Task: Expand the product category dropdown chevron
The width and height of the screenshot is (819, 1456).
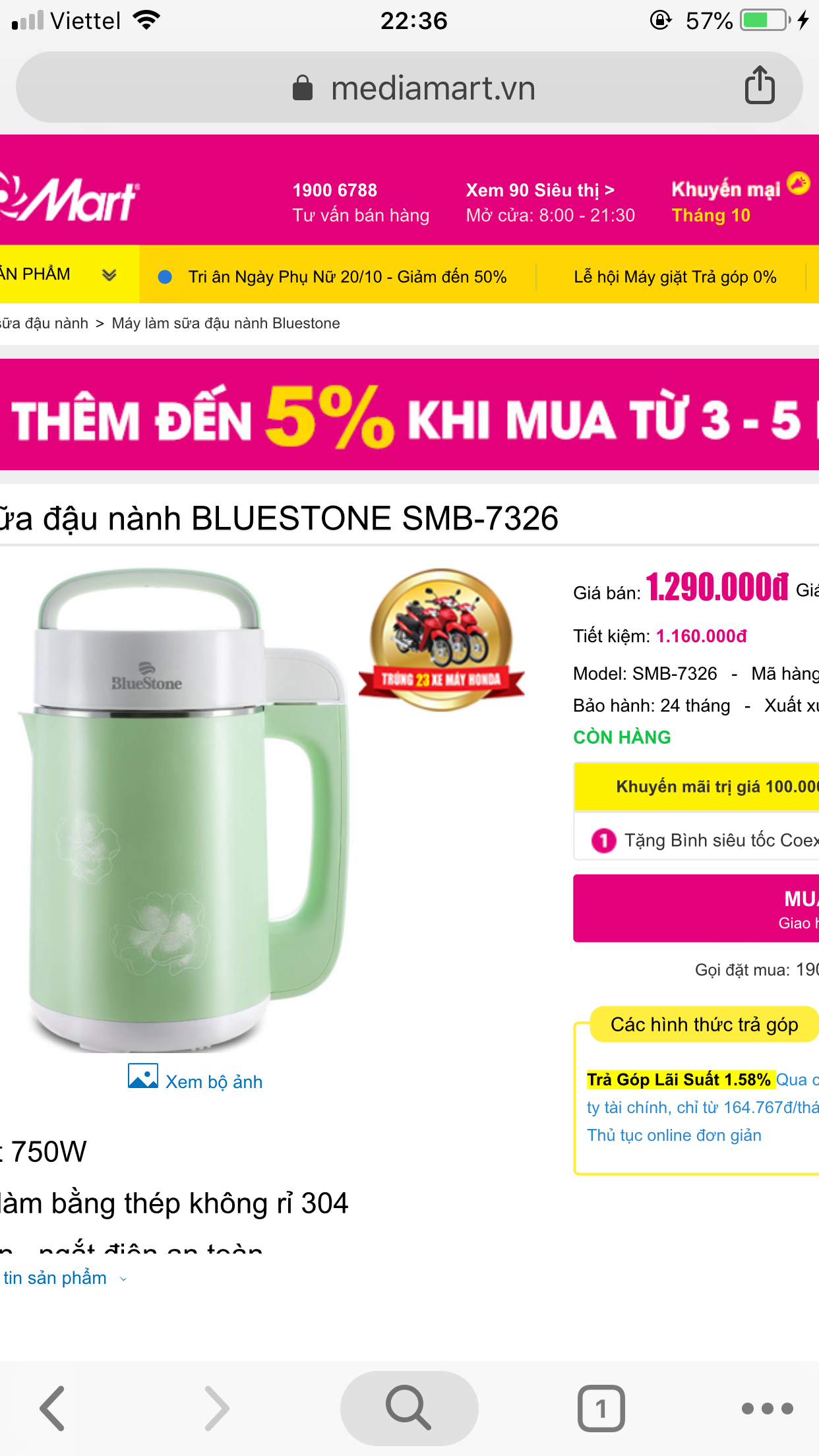Action: click(109, 274)
